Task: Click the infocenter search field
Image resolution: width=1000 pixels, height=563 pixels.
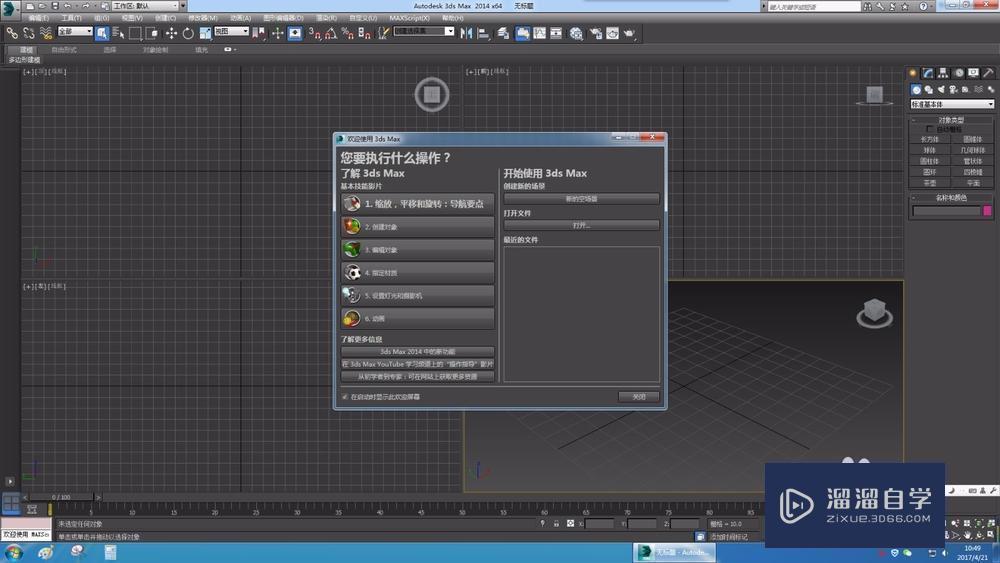Action: [x=813, y=6]
